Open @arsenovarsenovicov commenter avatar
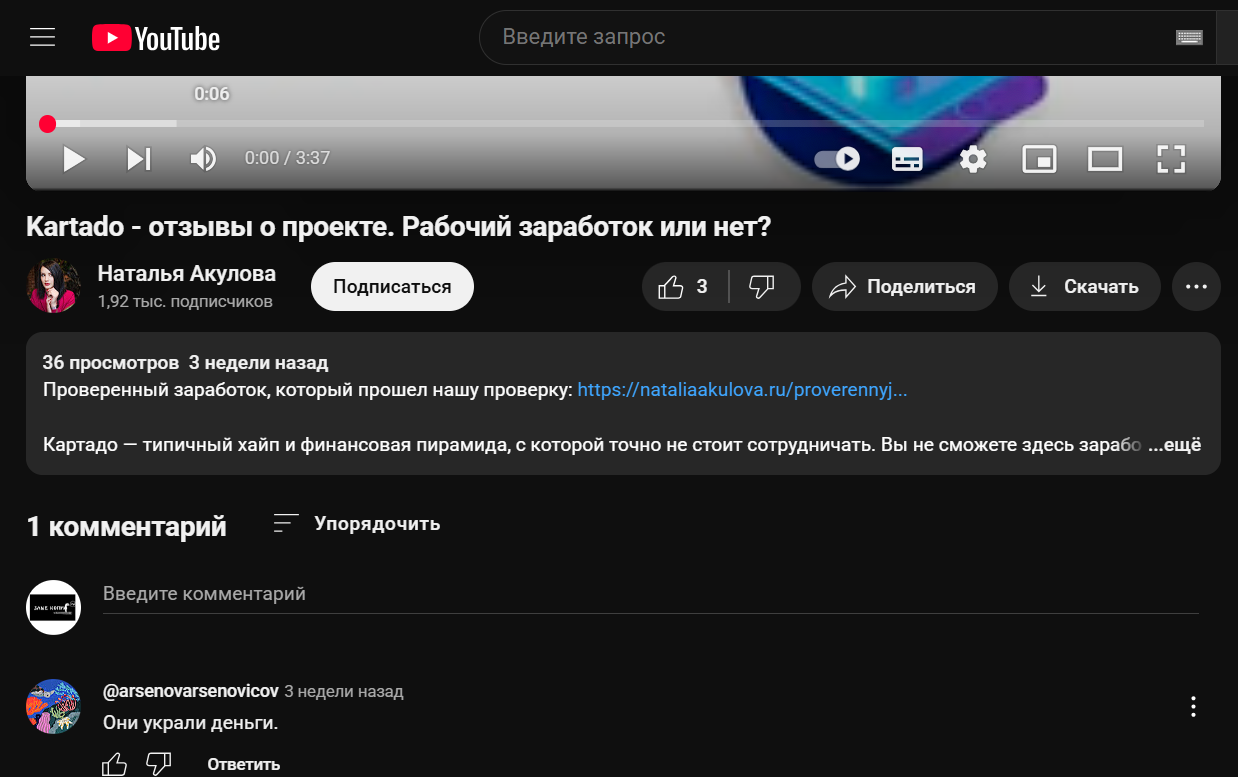The height and width of the screenshot is (777, 1238). tap(53, 707)
